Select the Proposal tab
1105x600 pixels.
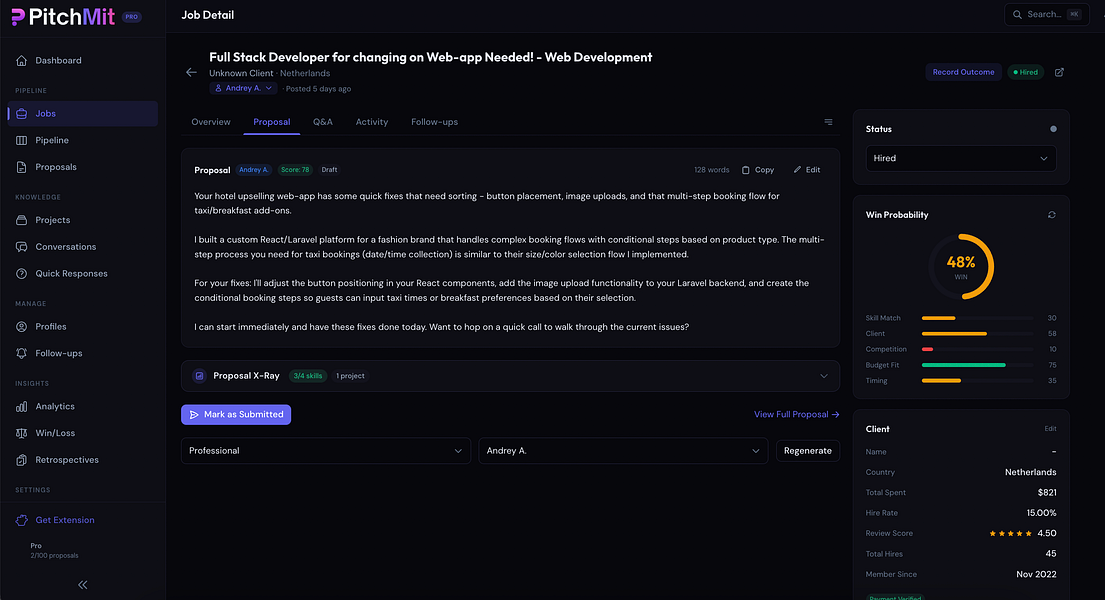[x=271, y=122]
